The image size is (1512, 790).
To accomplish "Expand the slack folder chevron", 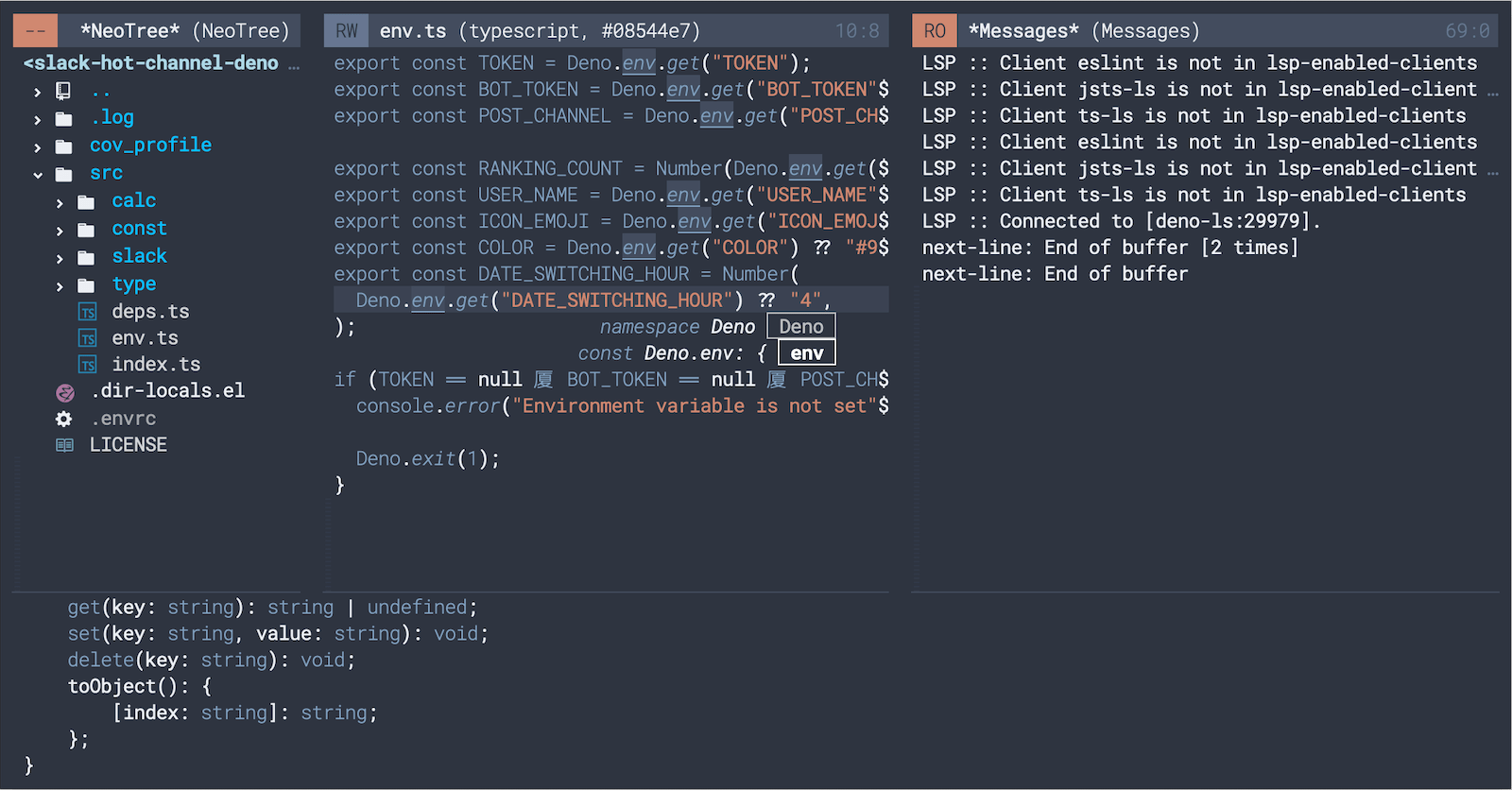I will coord(60,258).
